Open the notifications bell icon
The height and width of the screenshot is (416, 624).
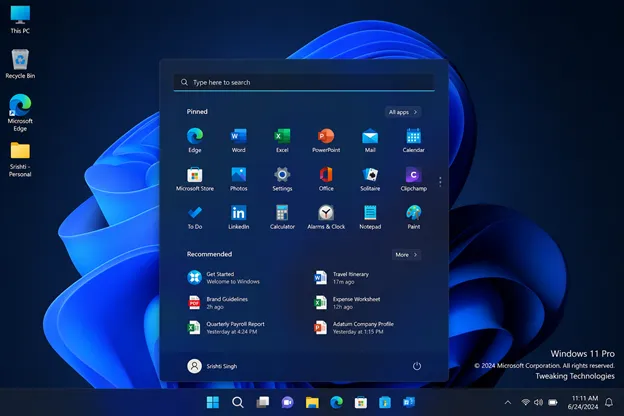(x=609, y=402)
